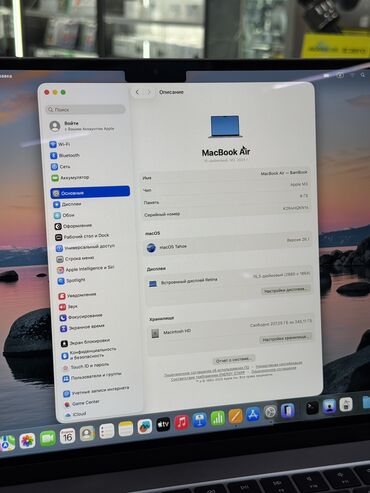Open Reminders from the Dock
Screen dimensions: 370x493
pos(107,431)
